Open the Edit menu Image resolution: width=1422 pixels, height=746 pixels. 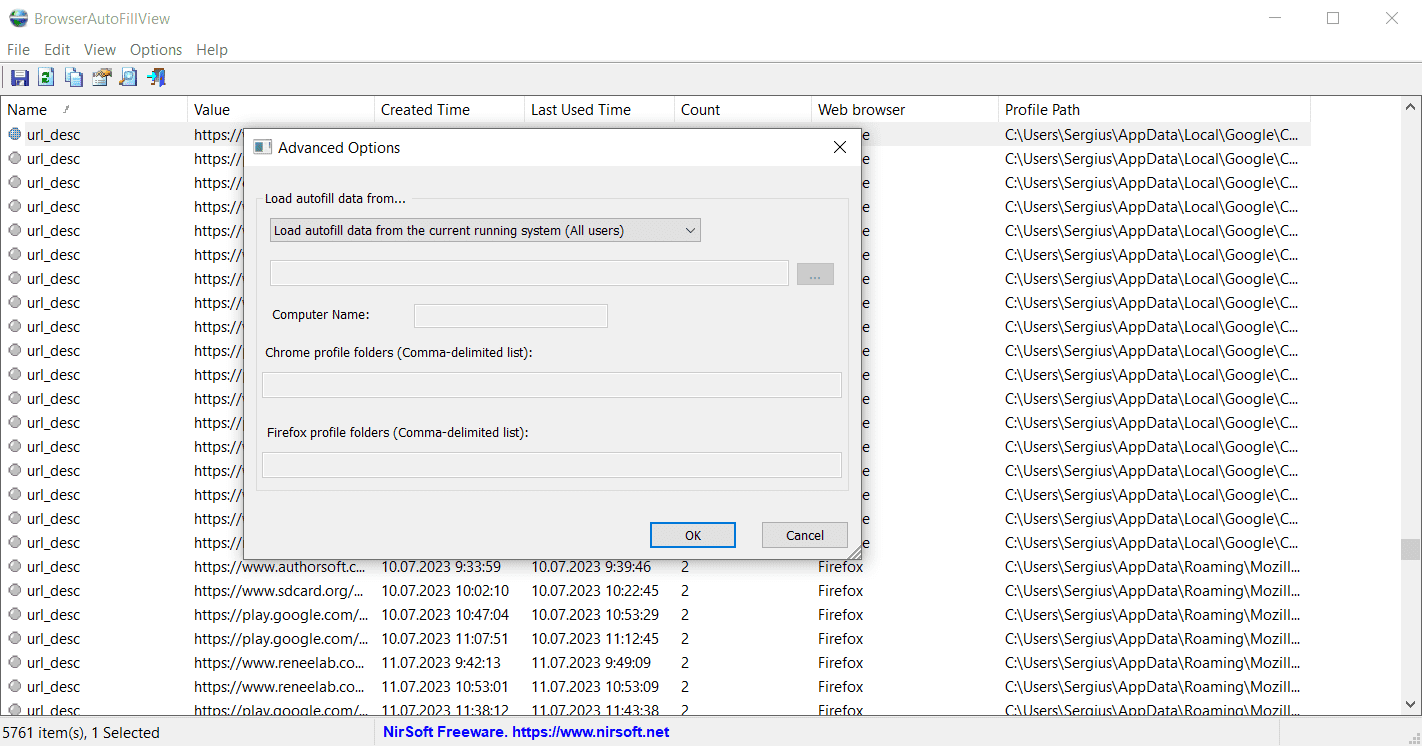(57, 50)
